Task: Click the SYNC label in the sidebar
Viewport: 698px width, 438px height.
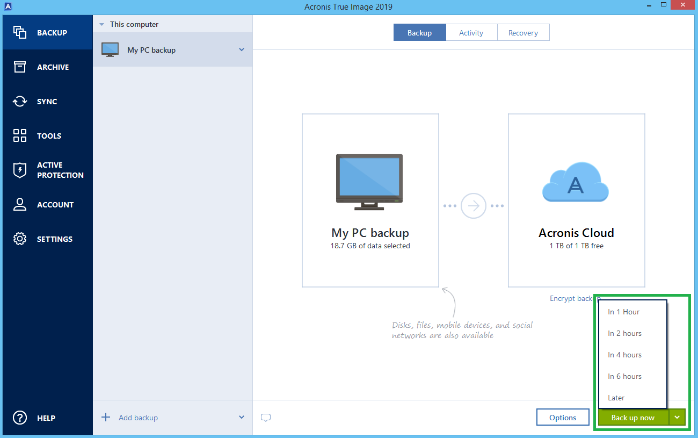Action: (47, 101)
